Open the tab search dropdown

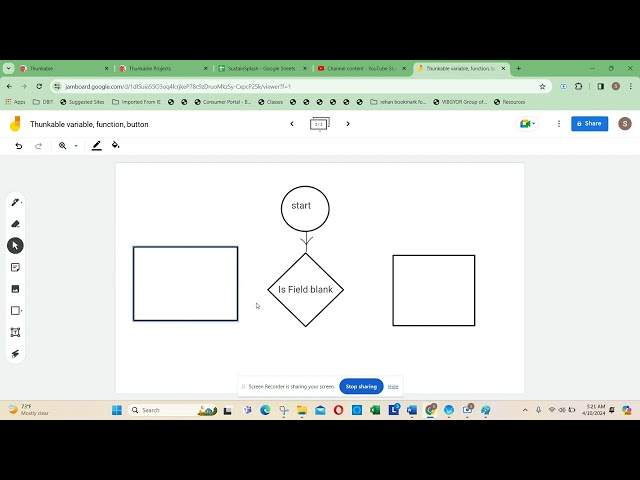(x=8, y=69)
